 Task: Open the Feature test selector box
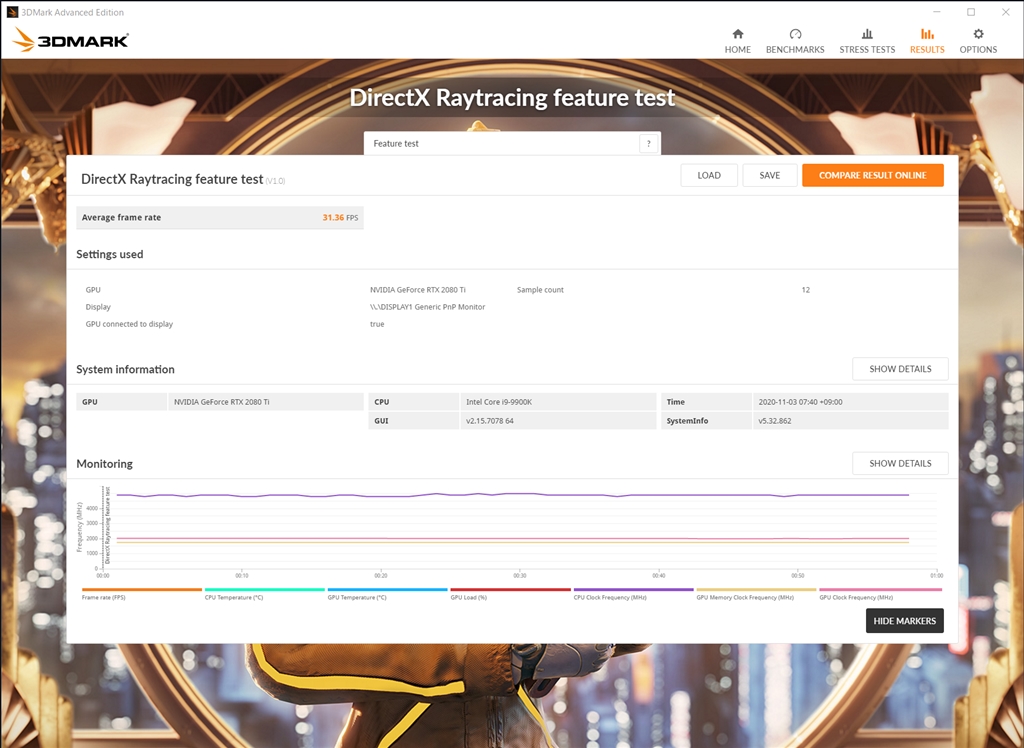(500, 144)
